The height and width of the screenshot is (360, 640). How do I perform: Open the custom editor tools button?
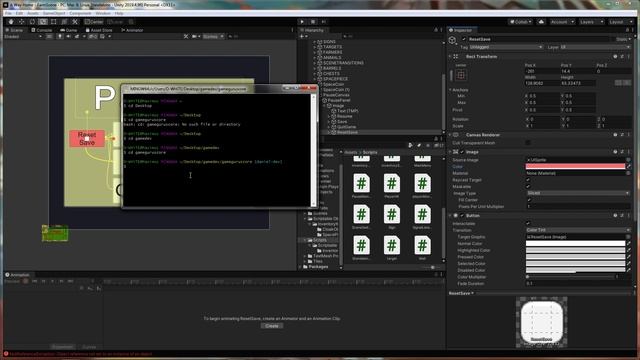[75, 22]
